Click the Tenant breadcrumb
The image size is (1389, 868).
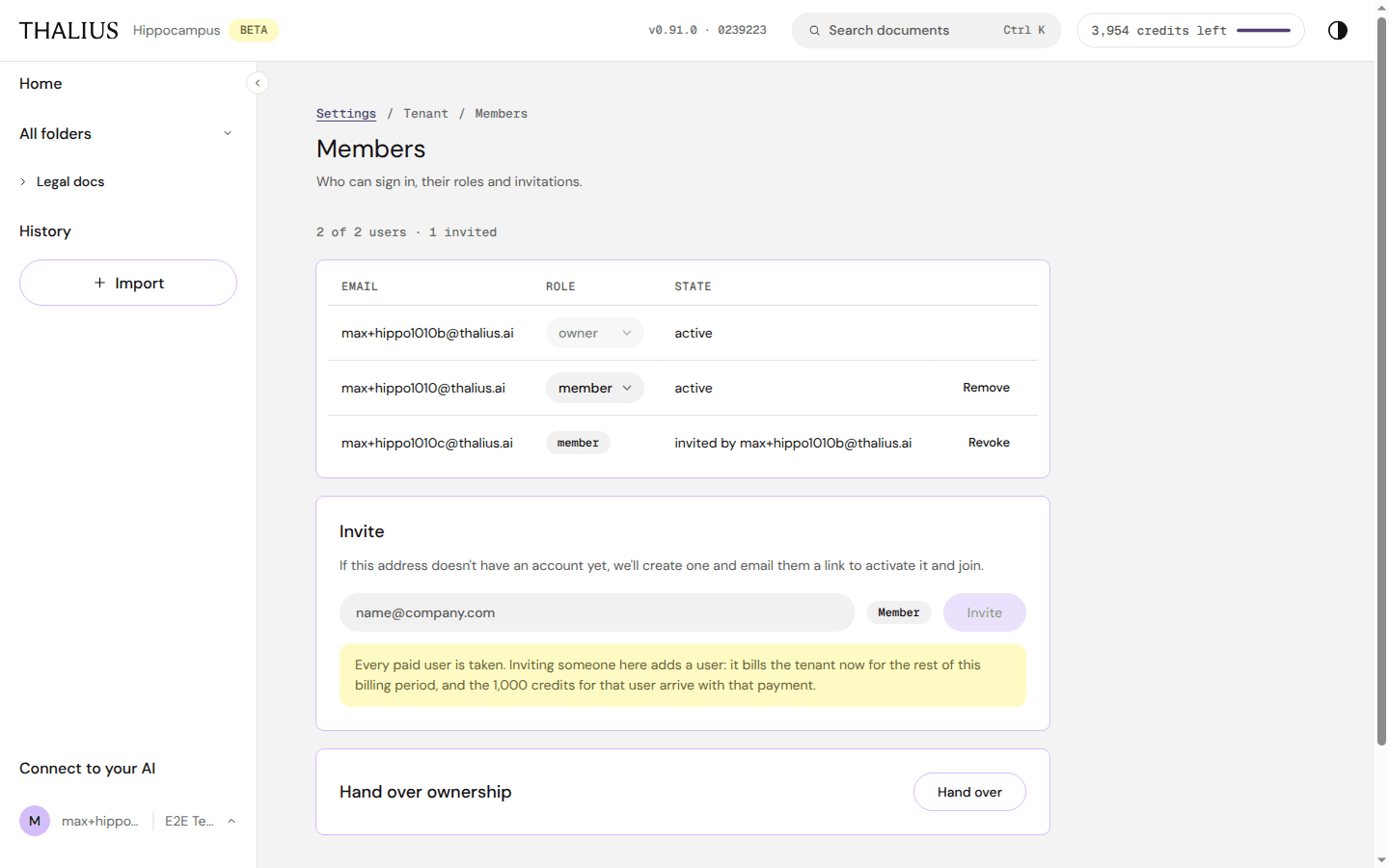click(425, 114)
